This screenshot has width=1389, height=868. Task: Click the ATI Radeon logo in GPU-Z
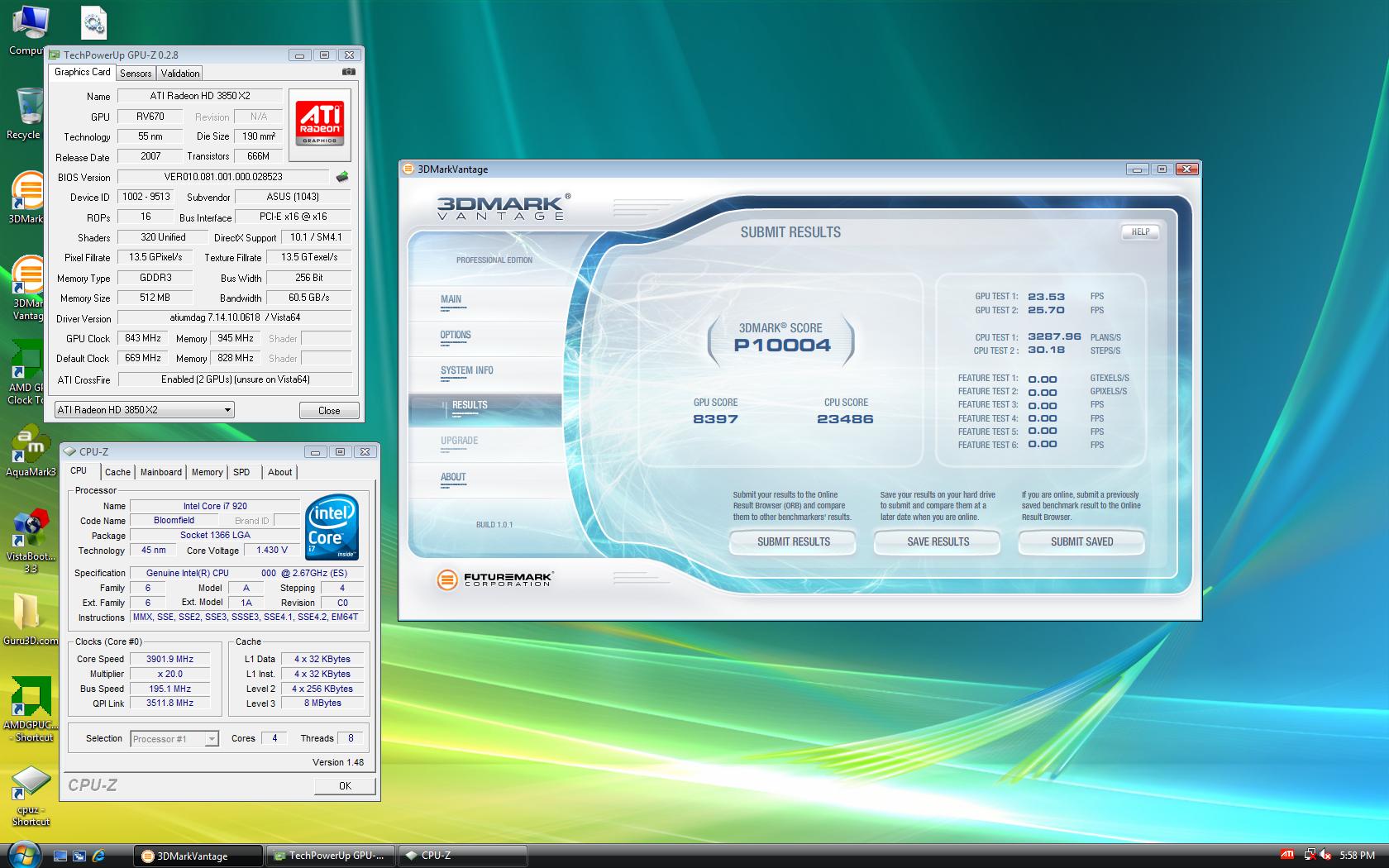point(320,124)
